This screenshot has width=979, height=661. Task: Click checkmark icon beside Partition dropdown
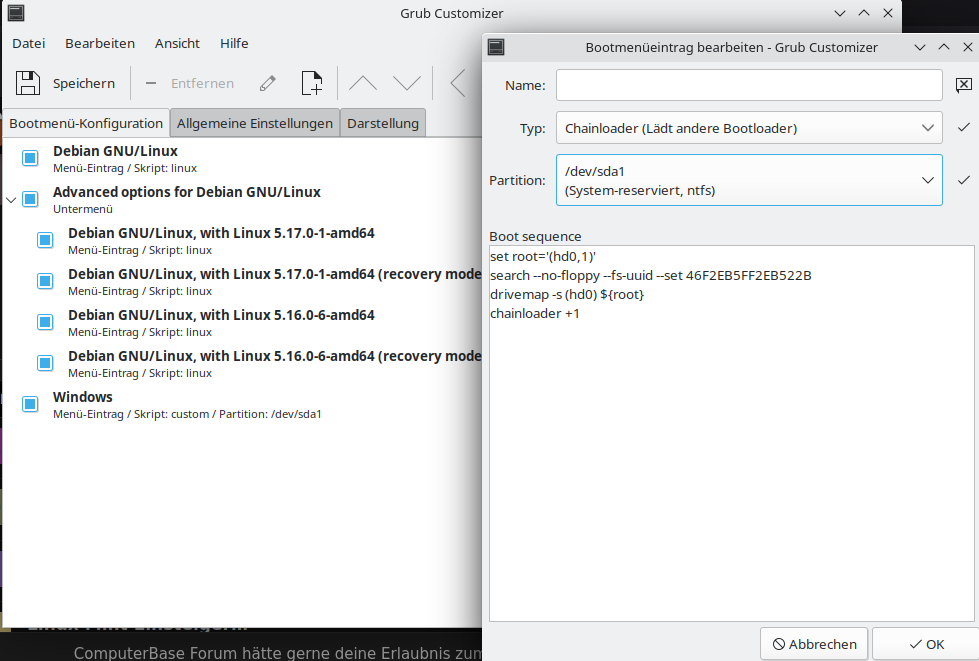[x=963, y=180]
